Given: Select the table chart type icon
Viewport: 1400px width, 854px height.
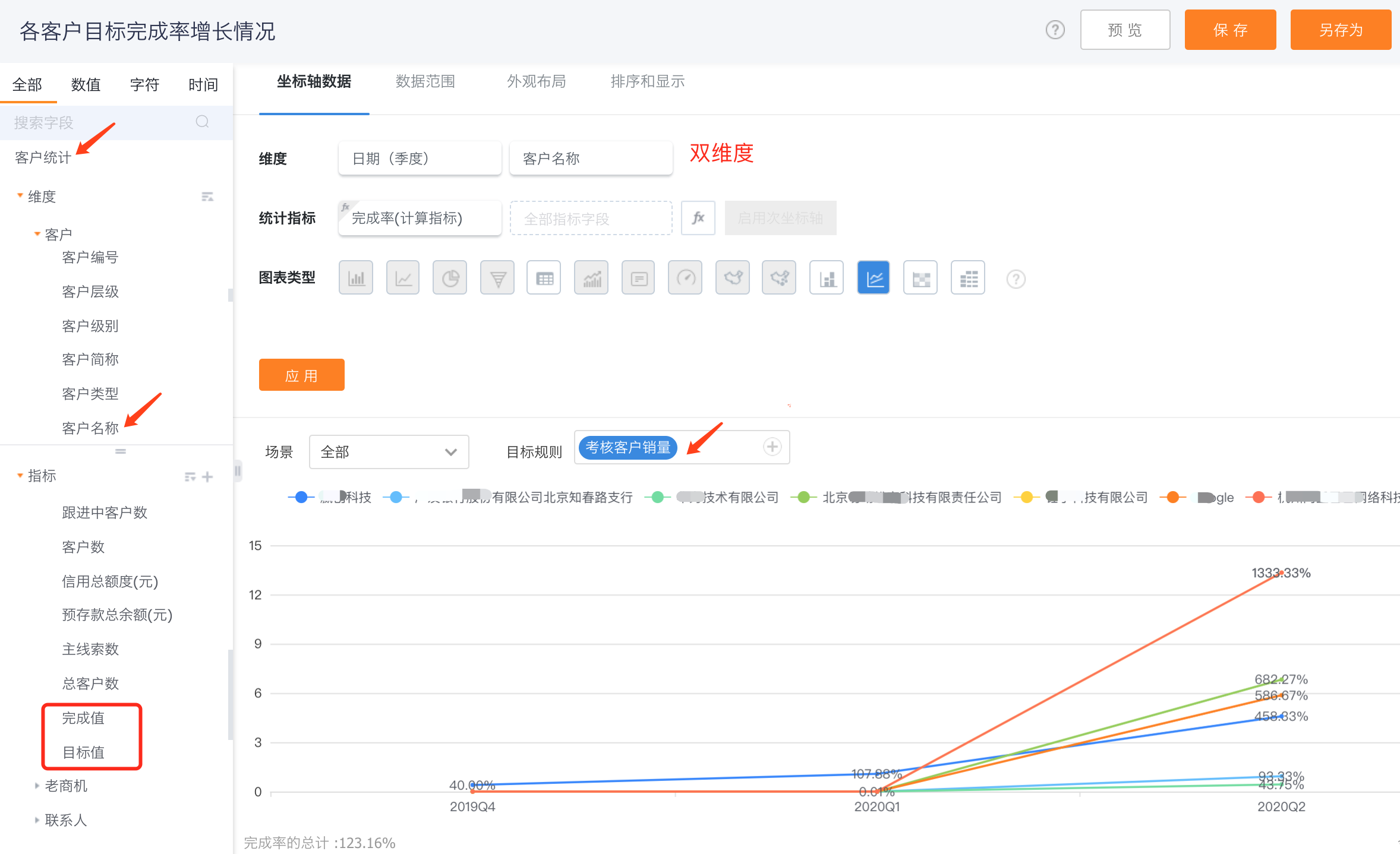Looking at the screenshot, I should click(544, 278).
